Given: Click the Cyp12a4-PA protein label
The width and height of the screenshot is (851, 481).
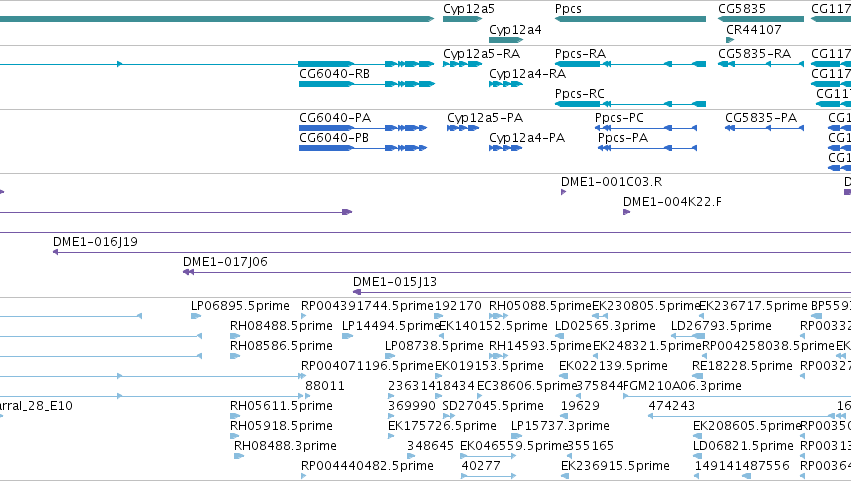Looking at the screenshot, I should click(x=527, y=138).
